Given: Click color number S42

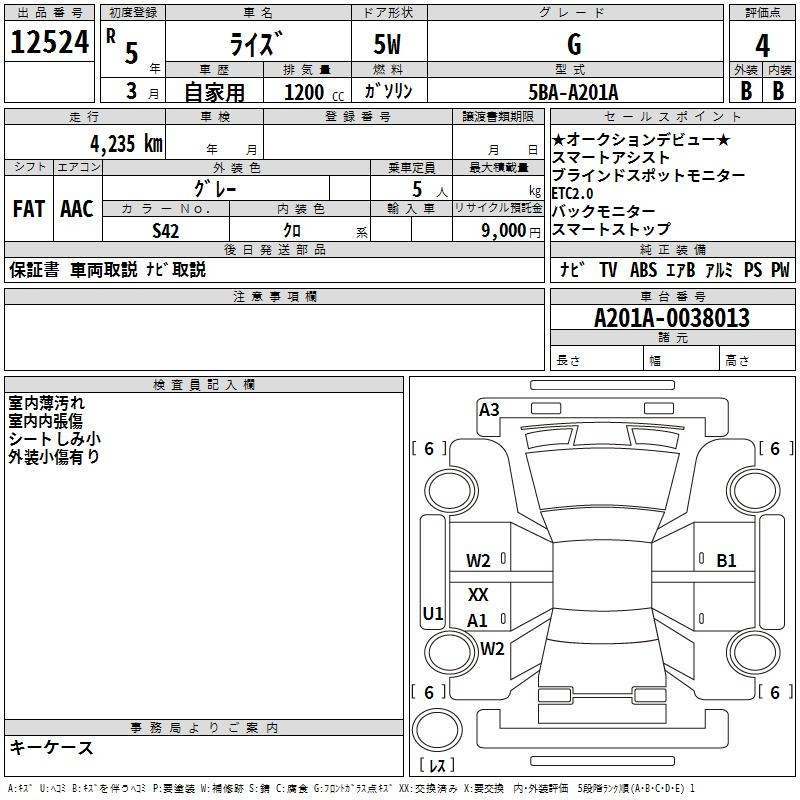Looking at the screenshot, I should click(166, 230).
